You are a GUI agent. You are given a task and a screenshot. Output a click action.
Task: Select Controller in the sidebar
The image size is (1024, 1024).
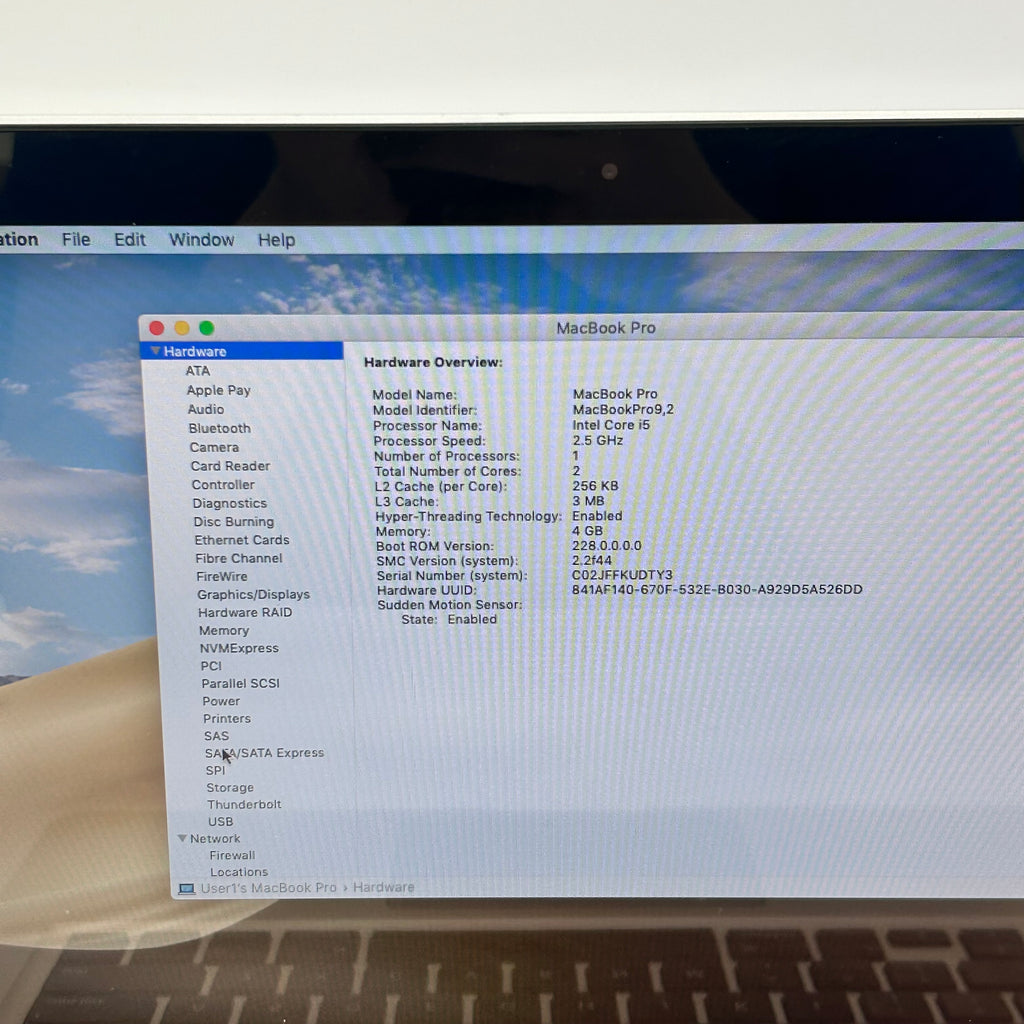click(x=223, y=485)
